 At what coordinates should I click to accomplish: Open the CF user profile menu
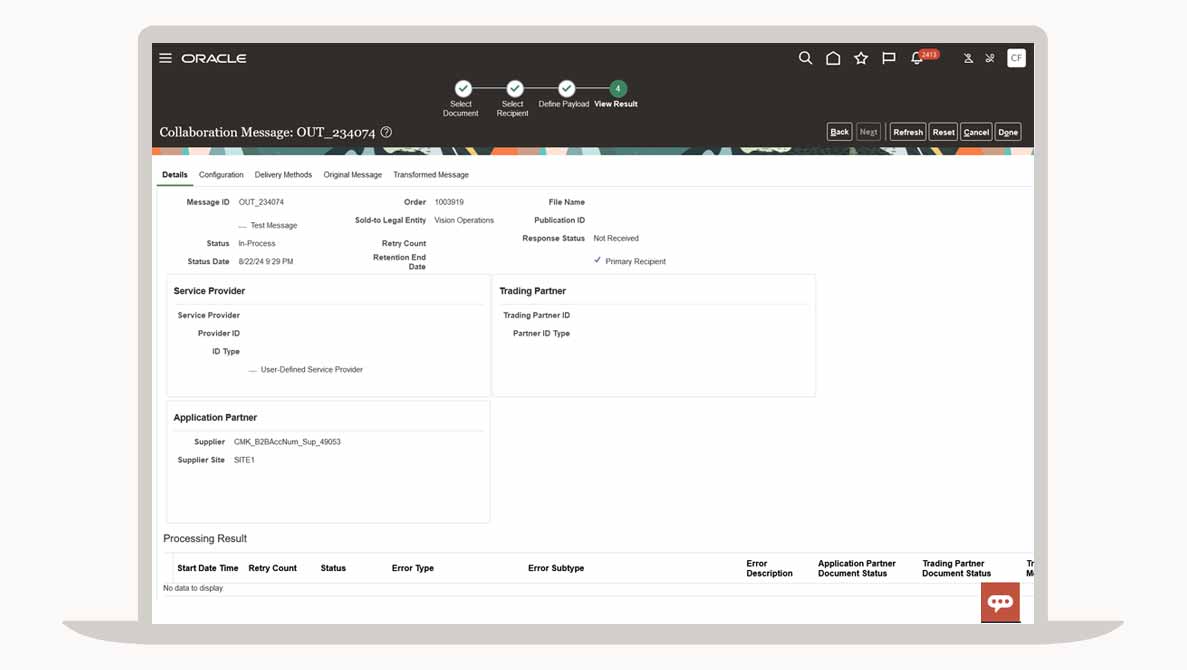1016,58
